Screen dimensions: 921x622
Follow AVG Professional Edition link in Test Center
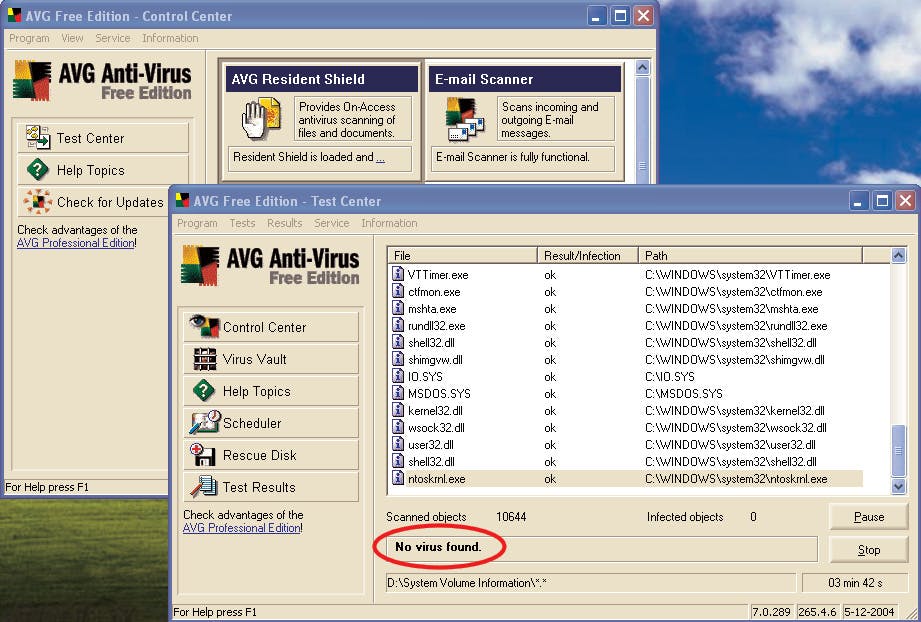tap(241, 528)
